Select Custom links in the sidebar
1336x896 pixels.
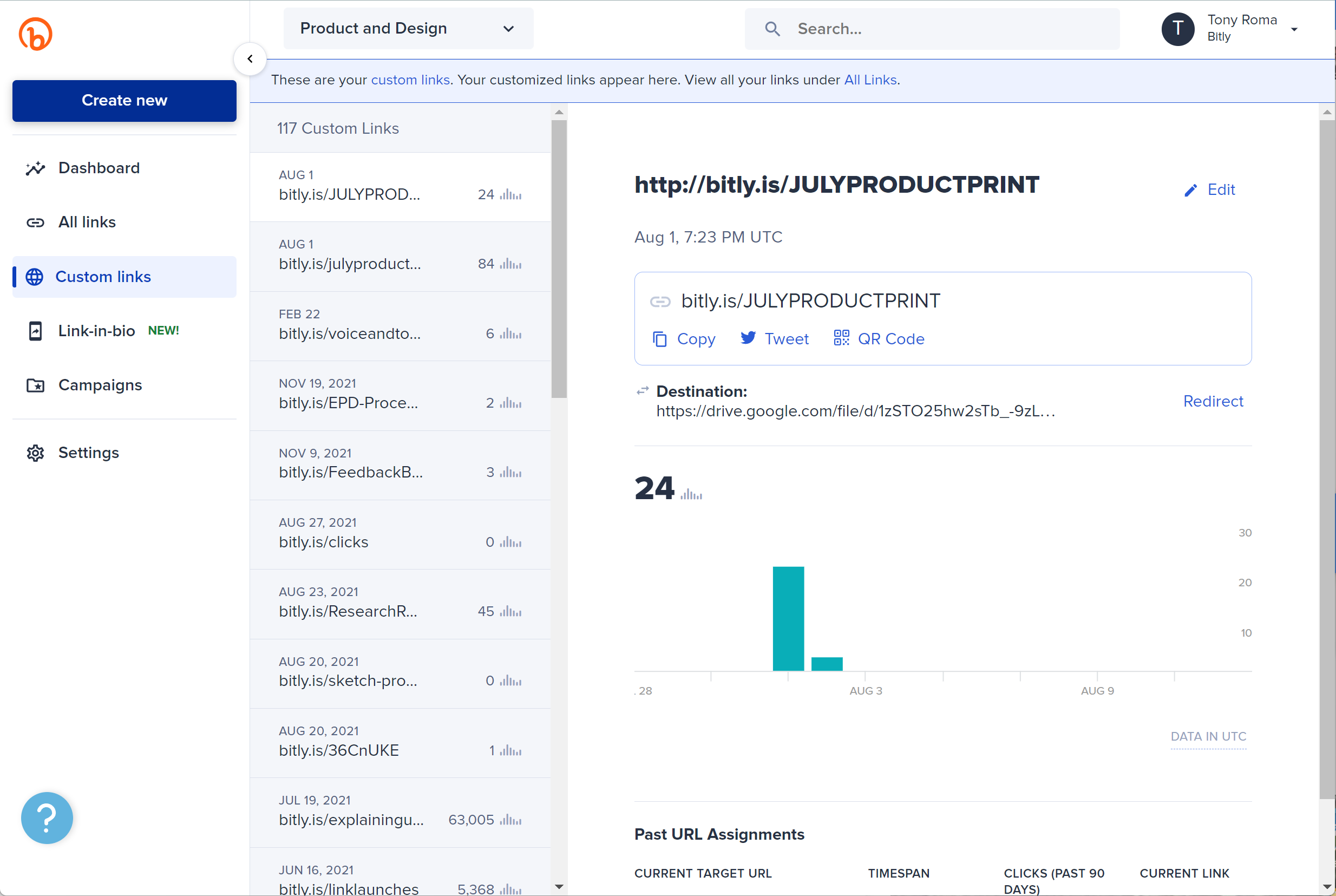124,277
